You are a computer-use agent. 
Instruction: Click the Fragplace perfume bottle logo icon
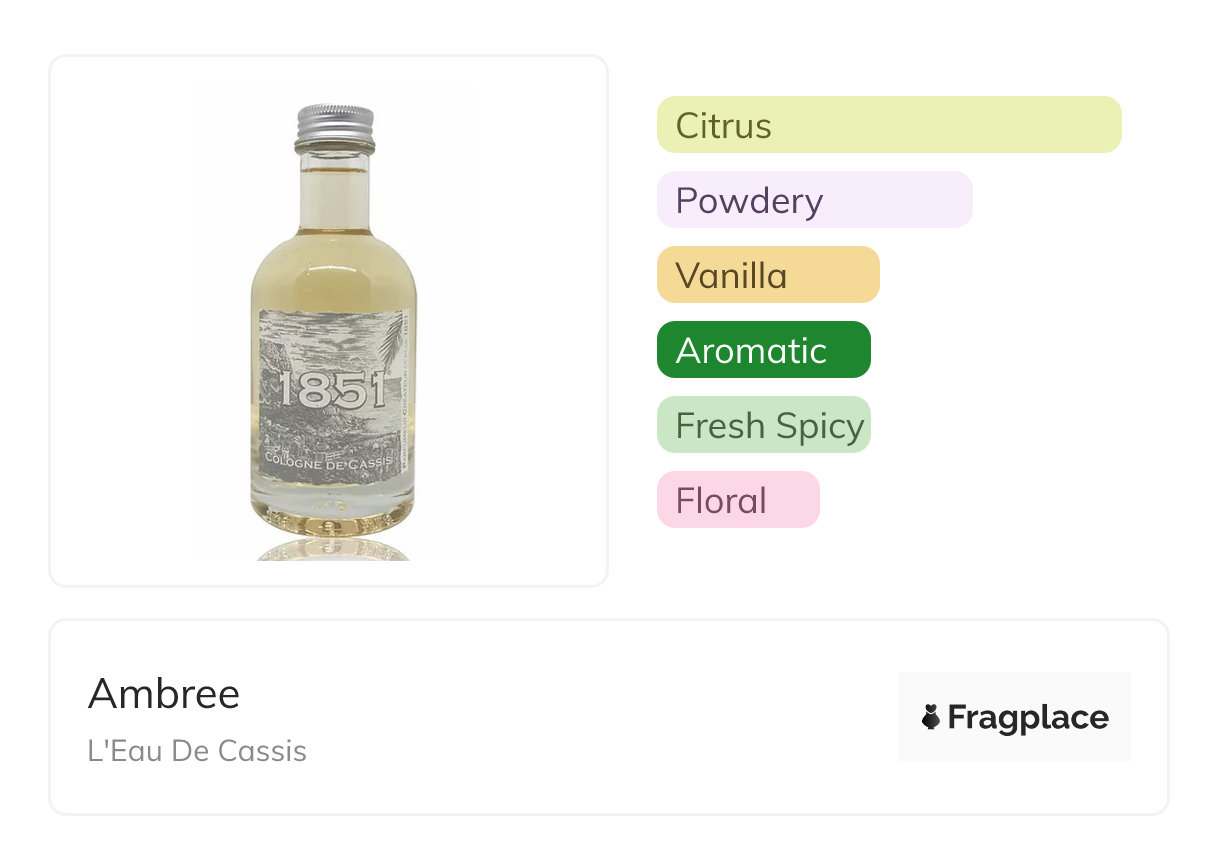click(931, 717)
